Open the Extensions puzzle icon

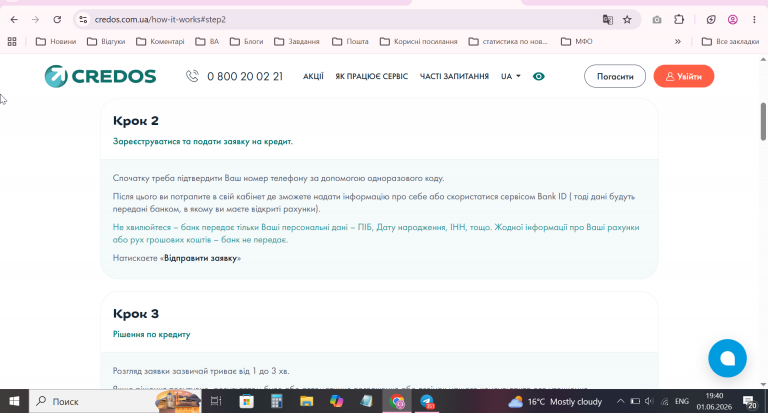coord(679,20)
